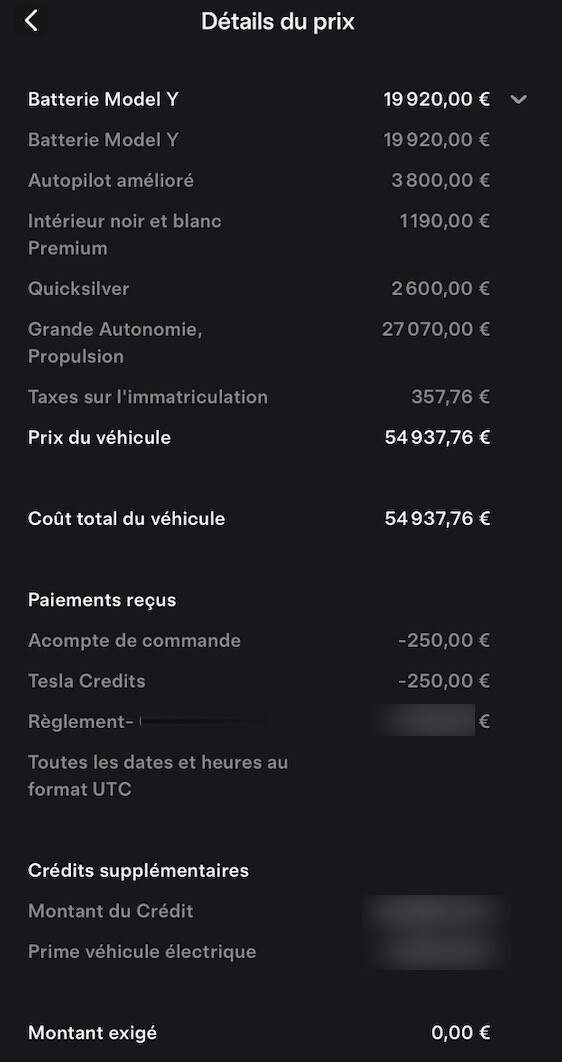Viewport: 562px width, 1062px height.
Task: Tap the Tesla Credits payment row
Action: (x=259, y=681)
